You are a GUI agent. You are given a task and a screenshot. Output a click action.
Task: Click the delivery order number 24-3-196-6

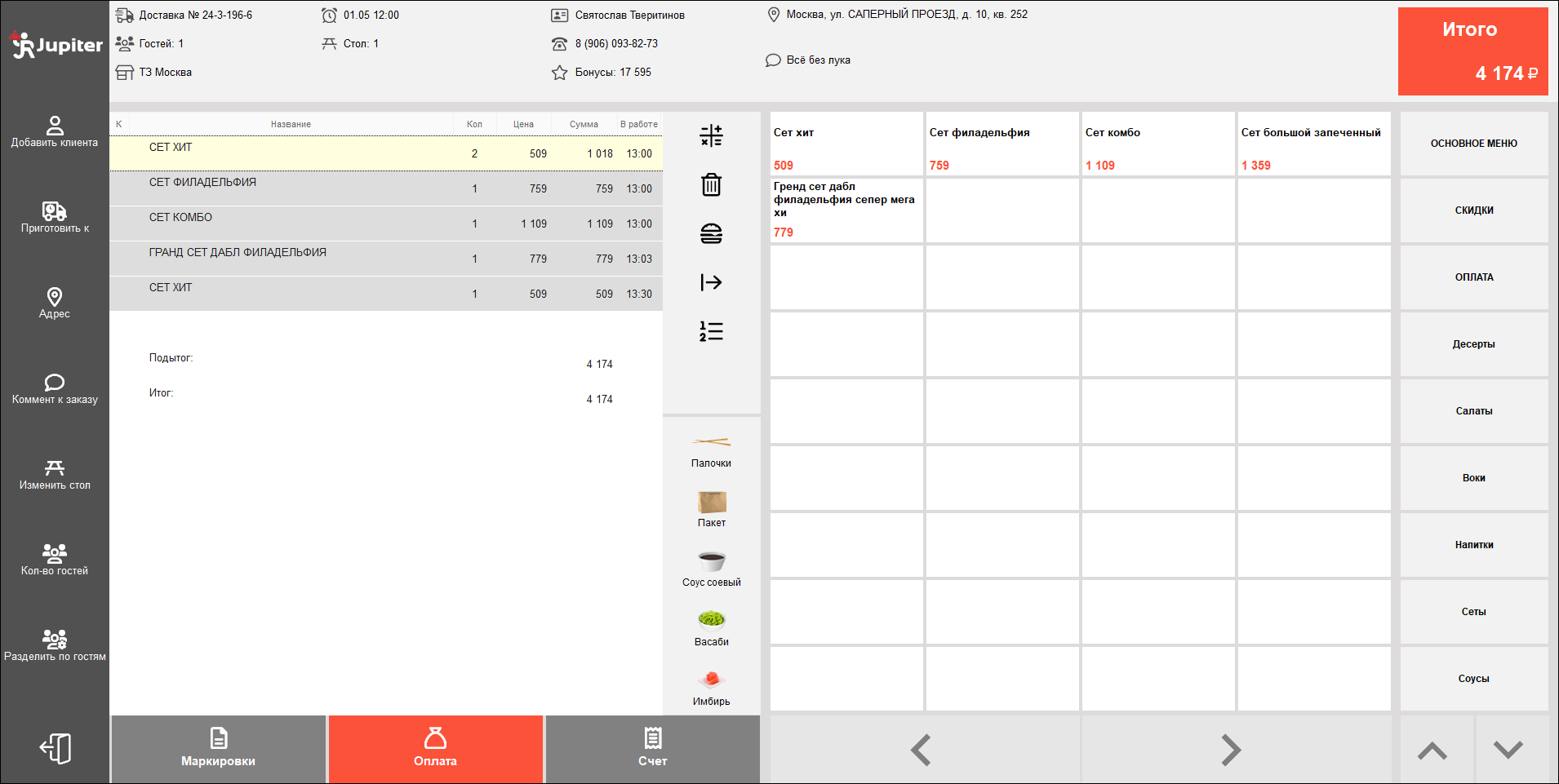tap(196, 15)
